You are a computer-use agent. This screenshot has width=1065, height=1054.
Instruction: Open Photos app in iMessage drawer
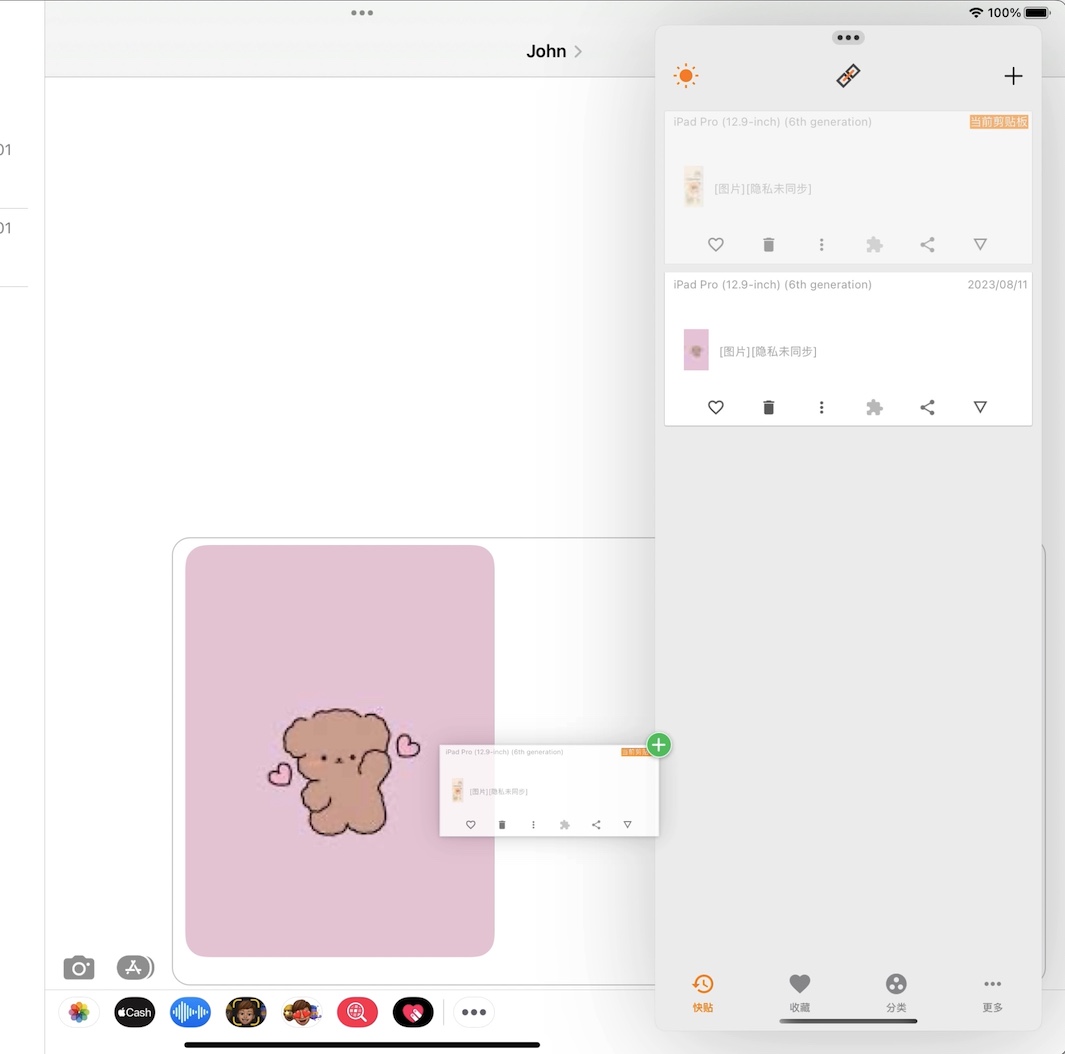coord(79,1013)
